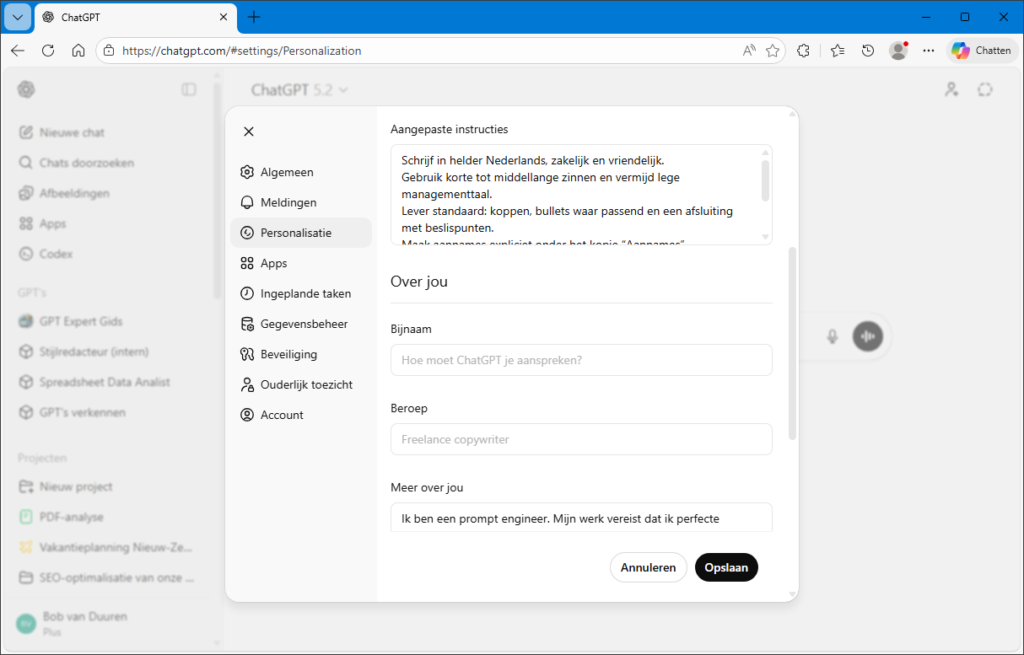Open SEO-optimalisatie van onze project

(108, 577)
